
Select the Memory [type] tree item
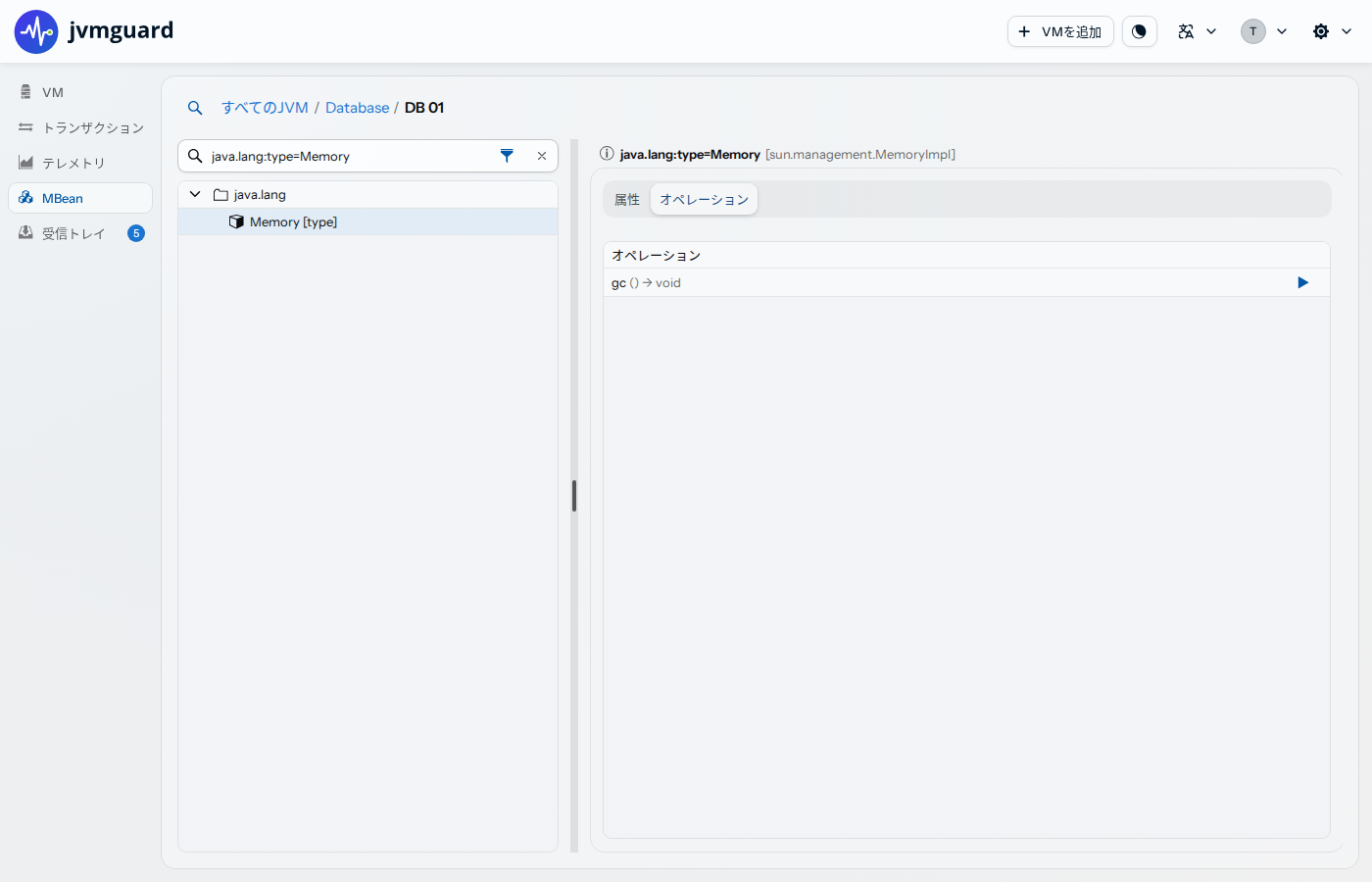tap(367, 221)
